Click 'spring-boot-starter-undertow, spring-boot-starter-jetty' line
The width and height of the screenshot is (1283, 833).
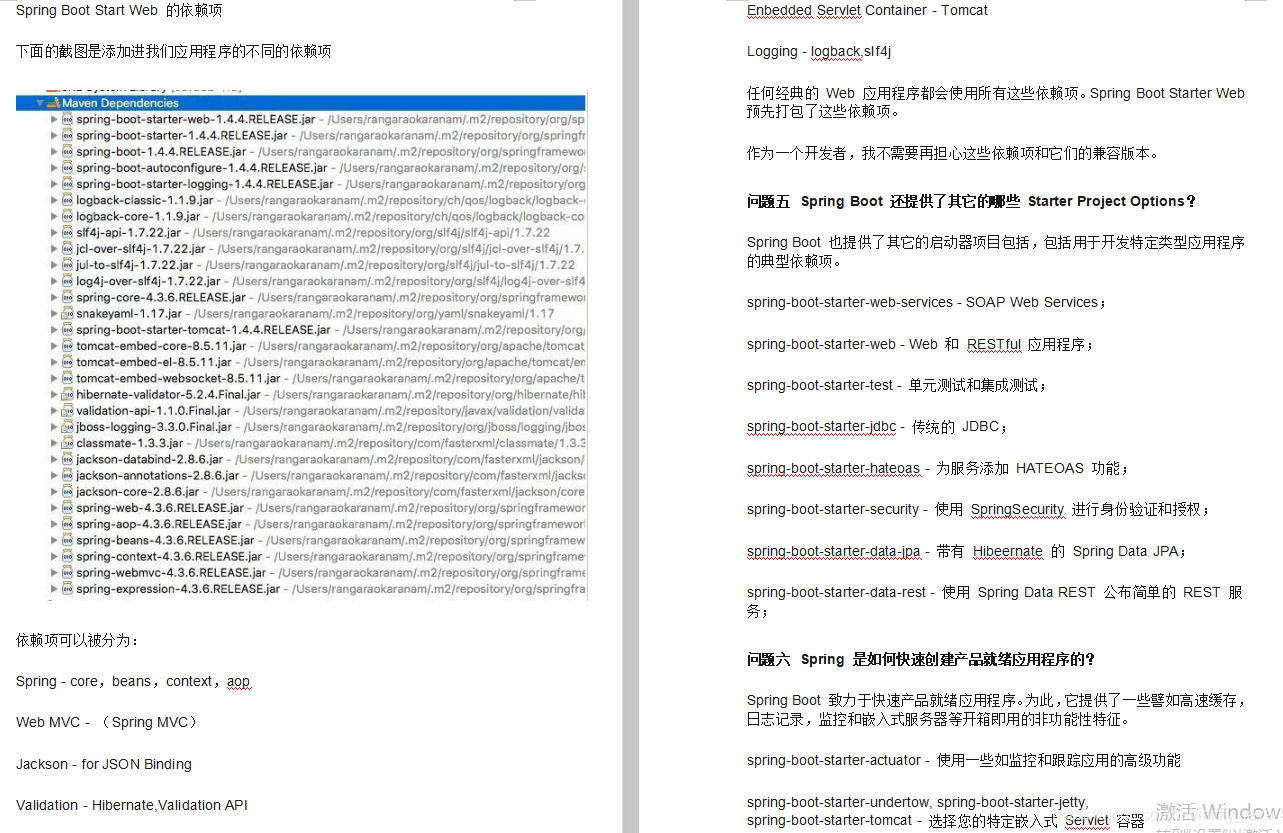pyautogui.click(x=917, y=802)
